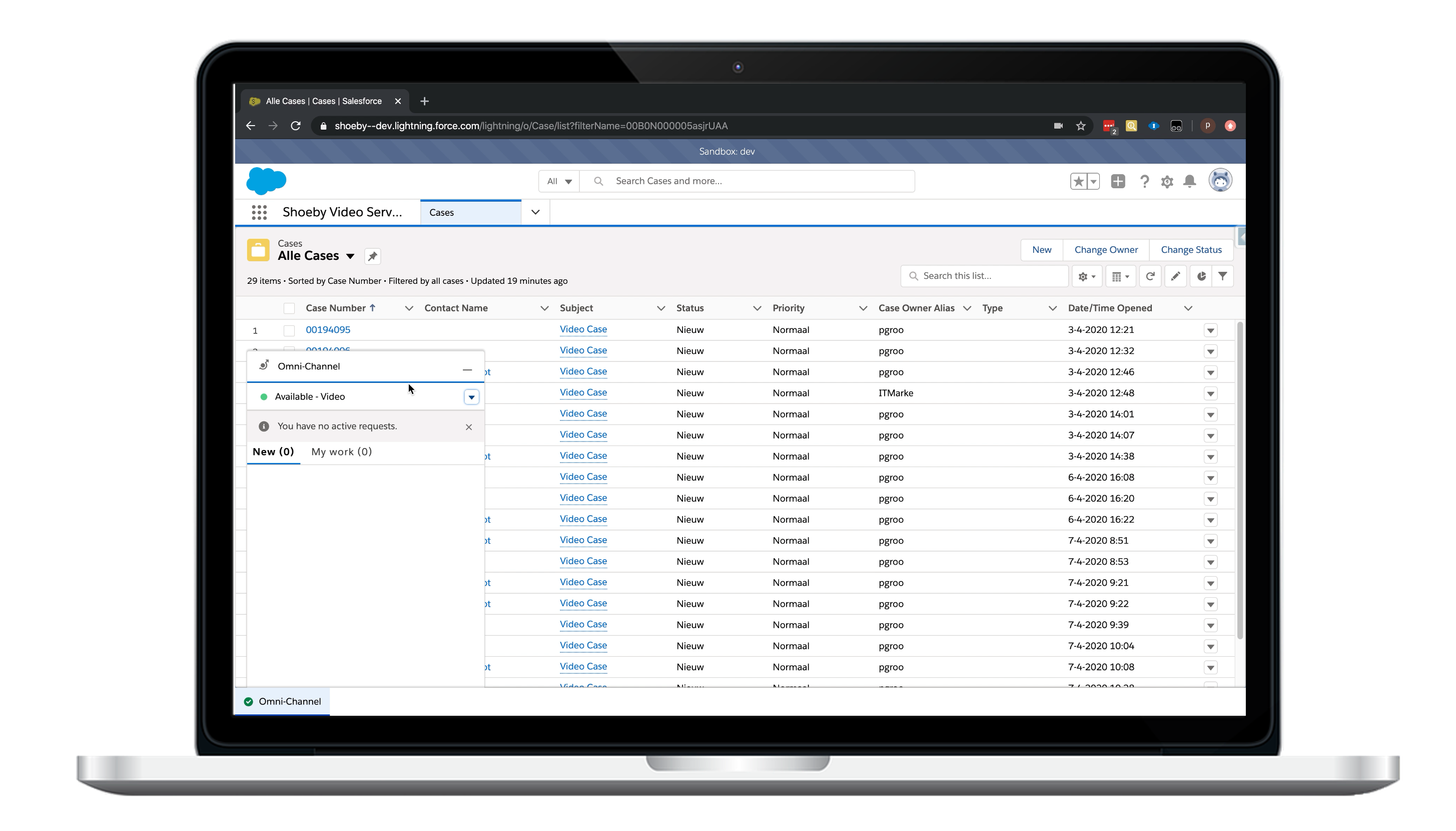Open the user profile avatar
The height and width of the screenshot is (831, 1456).
point(1220,180)
